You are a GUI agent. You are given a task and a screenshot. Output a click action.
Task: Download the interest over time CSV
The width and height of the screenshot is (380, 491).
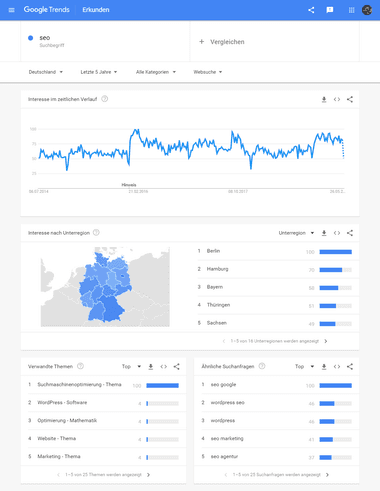324,99
